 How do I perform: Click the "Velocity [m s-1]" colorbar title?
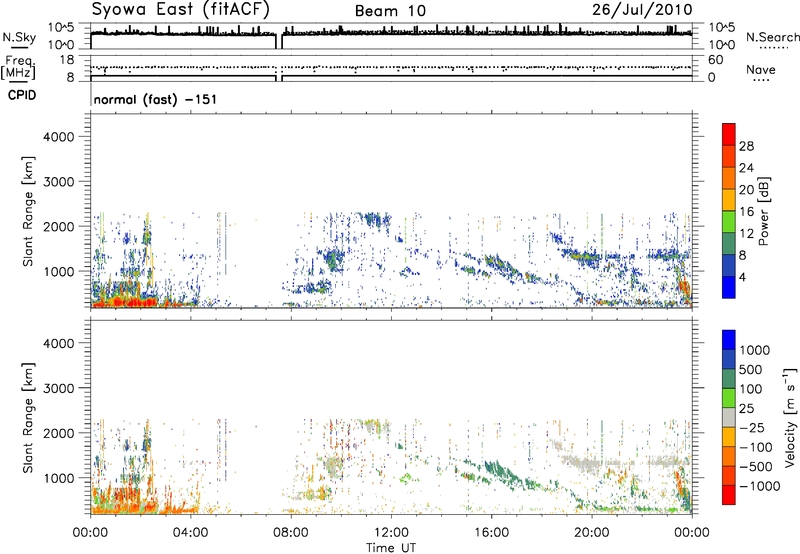790,418
